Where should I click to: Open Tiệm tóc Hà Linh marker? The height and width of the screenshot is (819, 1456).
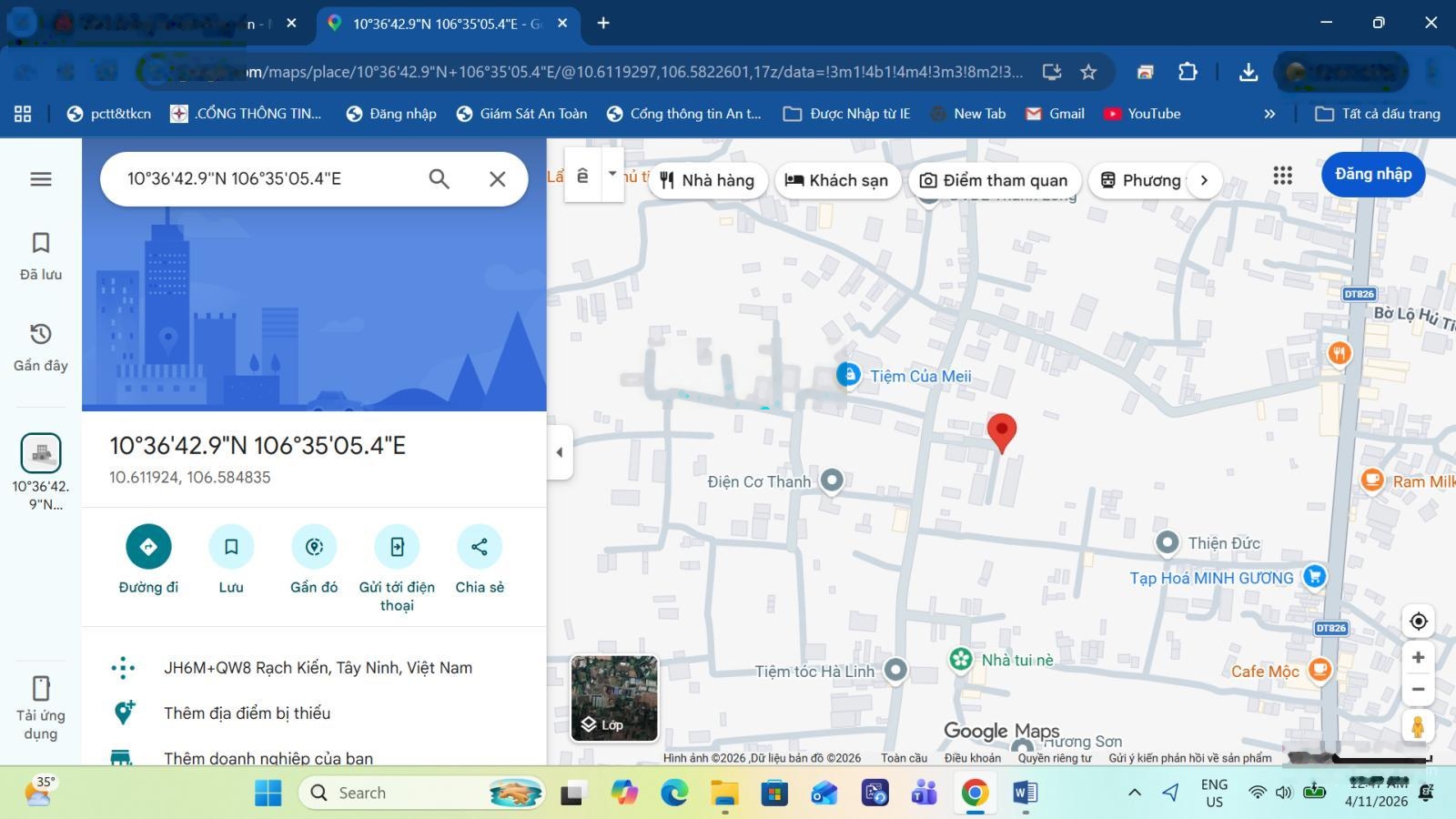[x=895, y=670]
